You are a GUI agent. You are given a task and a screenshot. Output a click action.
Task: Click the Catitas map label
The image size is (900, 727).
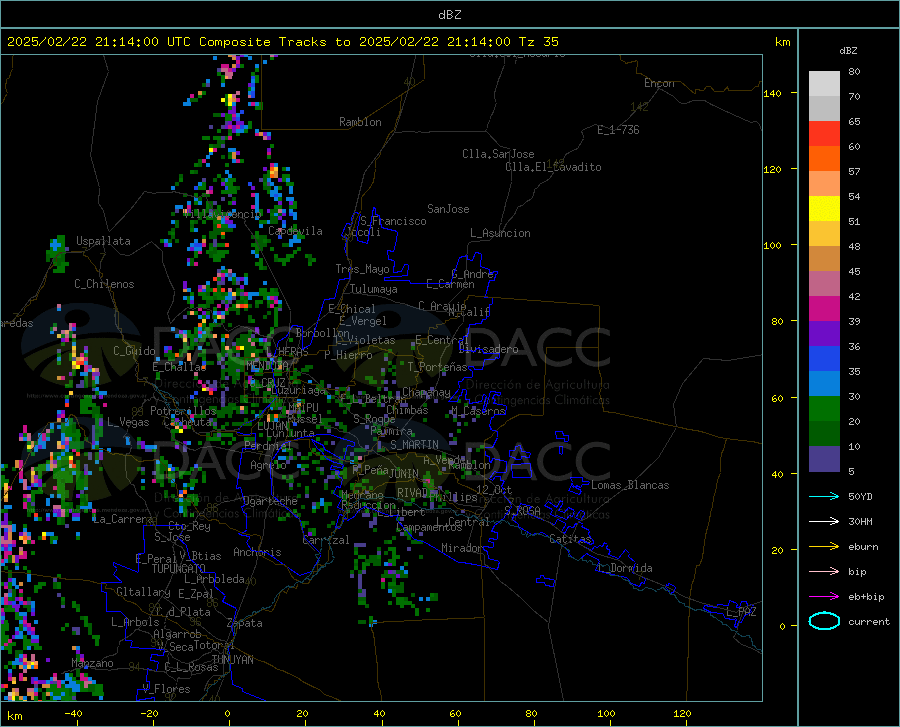pyautogui.click(x=570, y=539)
